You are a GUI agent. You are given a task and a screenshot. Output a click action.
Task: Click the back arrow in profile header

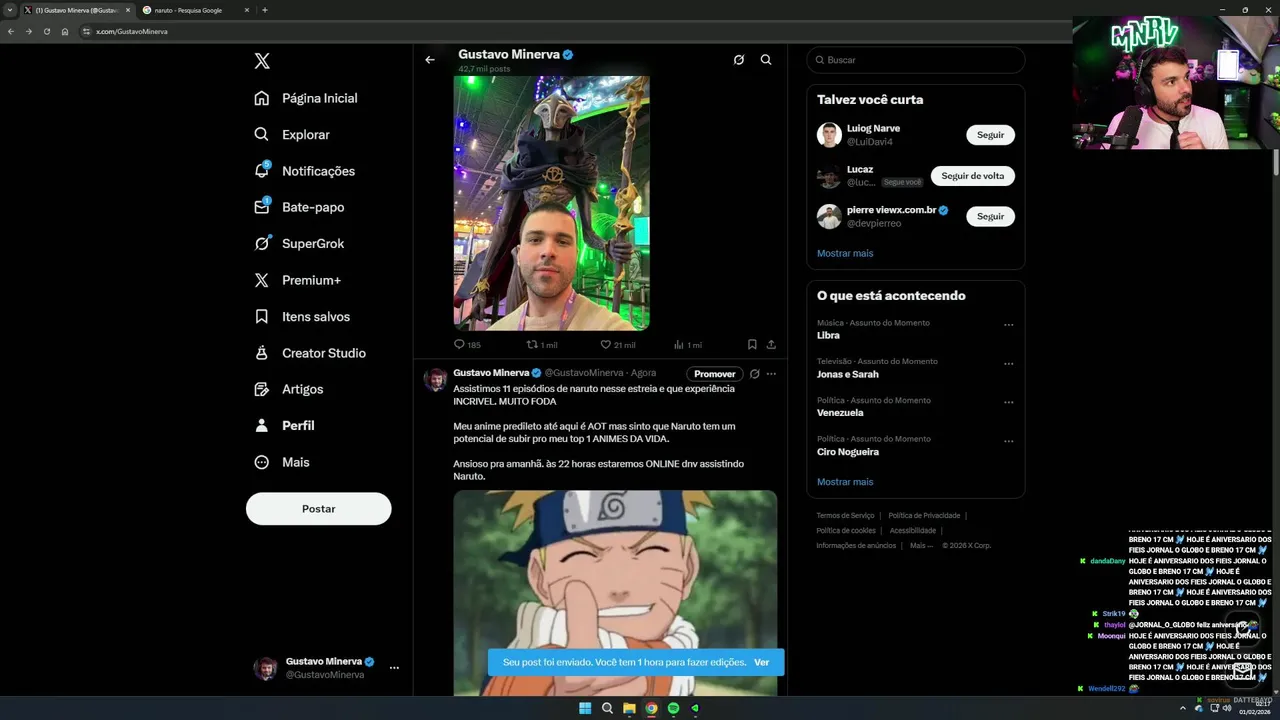coord(430,60)
